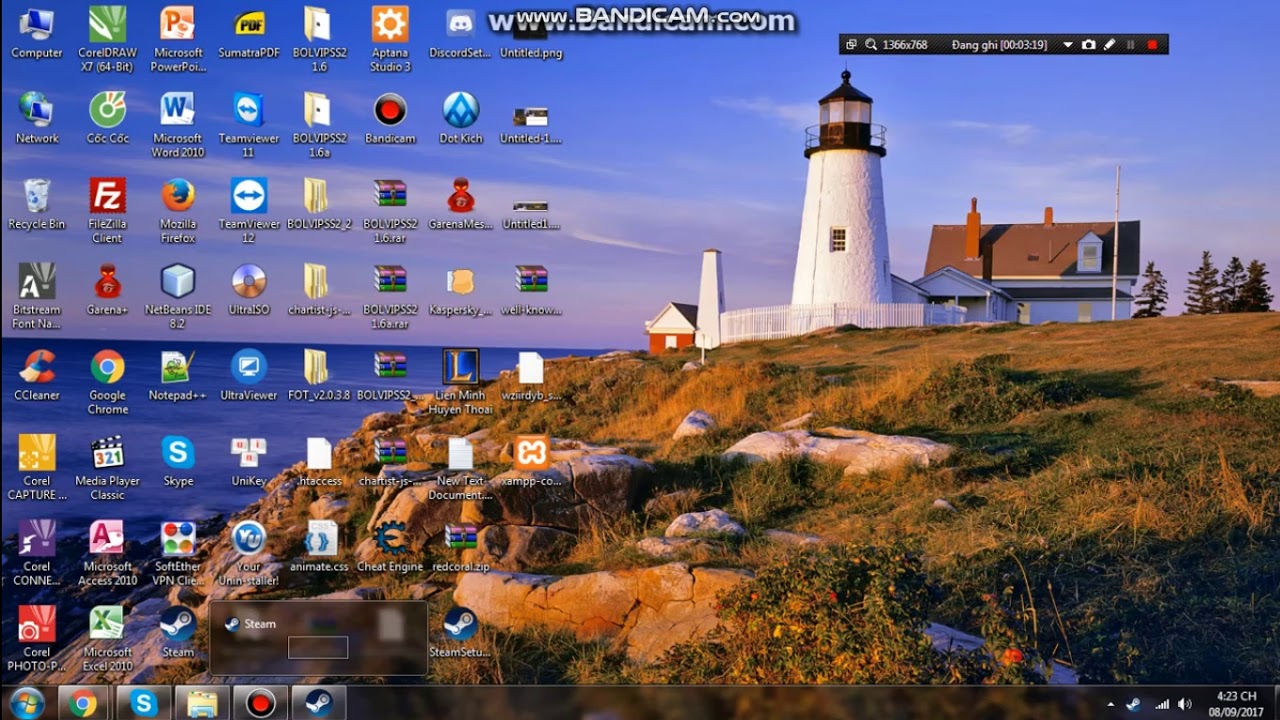This screenshot has height=720, width=1280.
Task: Launch Notepad++ from the desktop
Action: [178, 375]
